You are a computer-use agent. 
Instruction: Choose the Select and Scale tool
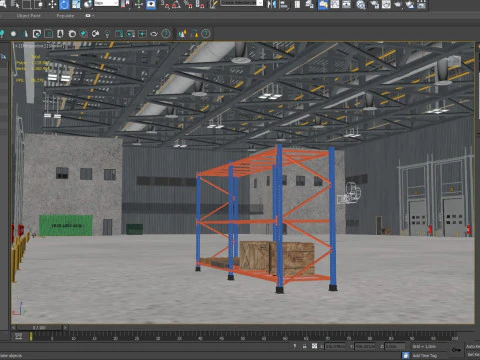point(76,4)
